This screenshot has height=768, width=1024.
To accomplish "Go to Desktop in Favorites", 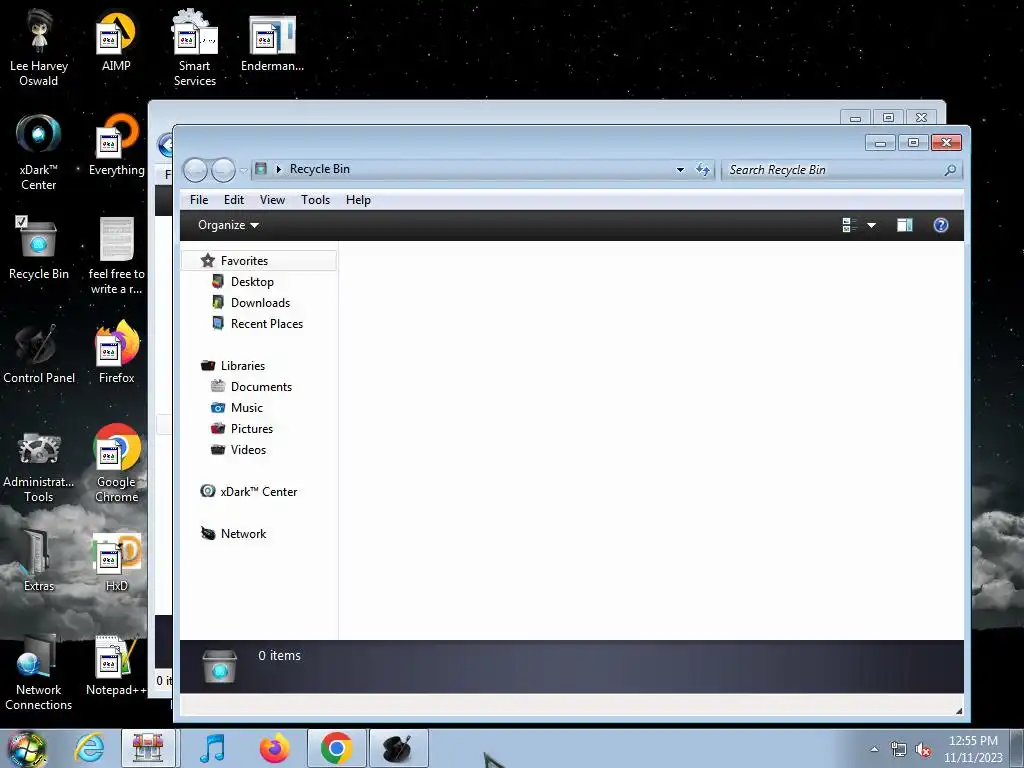I will click(252, 281).
